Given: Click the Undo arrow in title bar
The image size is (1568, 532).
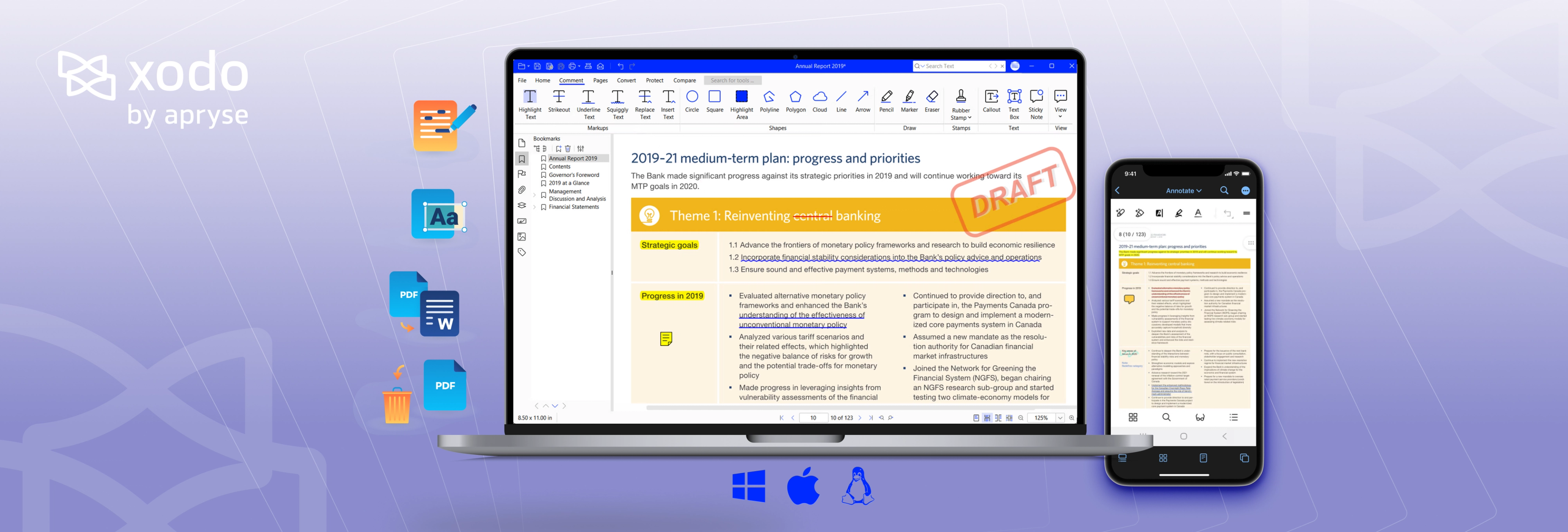Looking at the screenshot, I should pos(620,66).
